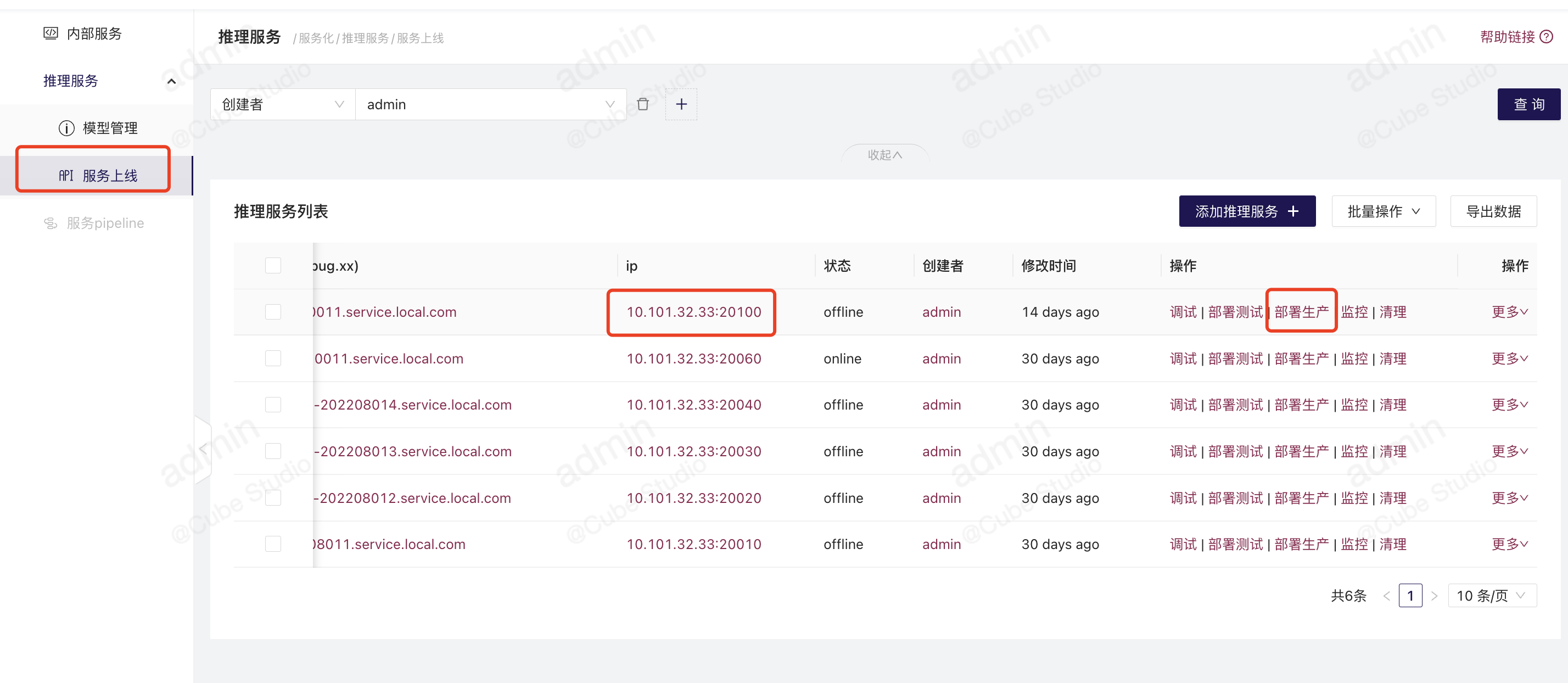Viewport: 1568px width, 683px height.
Task: Click the plus icon to add a filter
Action: (681, 104)
